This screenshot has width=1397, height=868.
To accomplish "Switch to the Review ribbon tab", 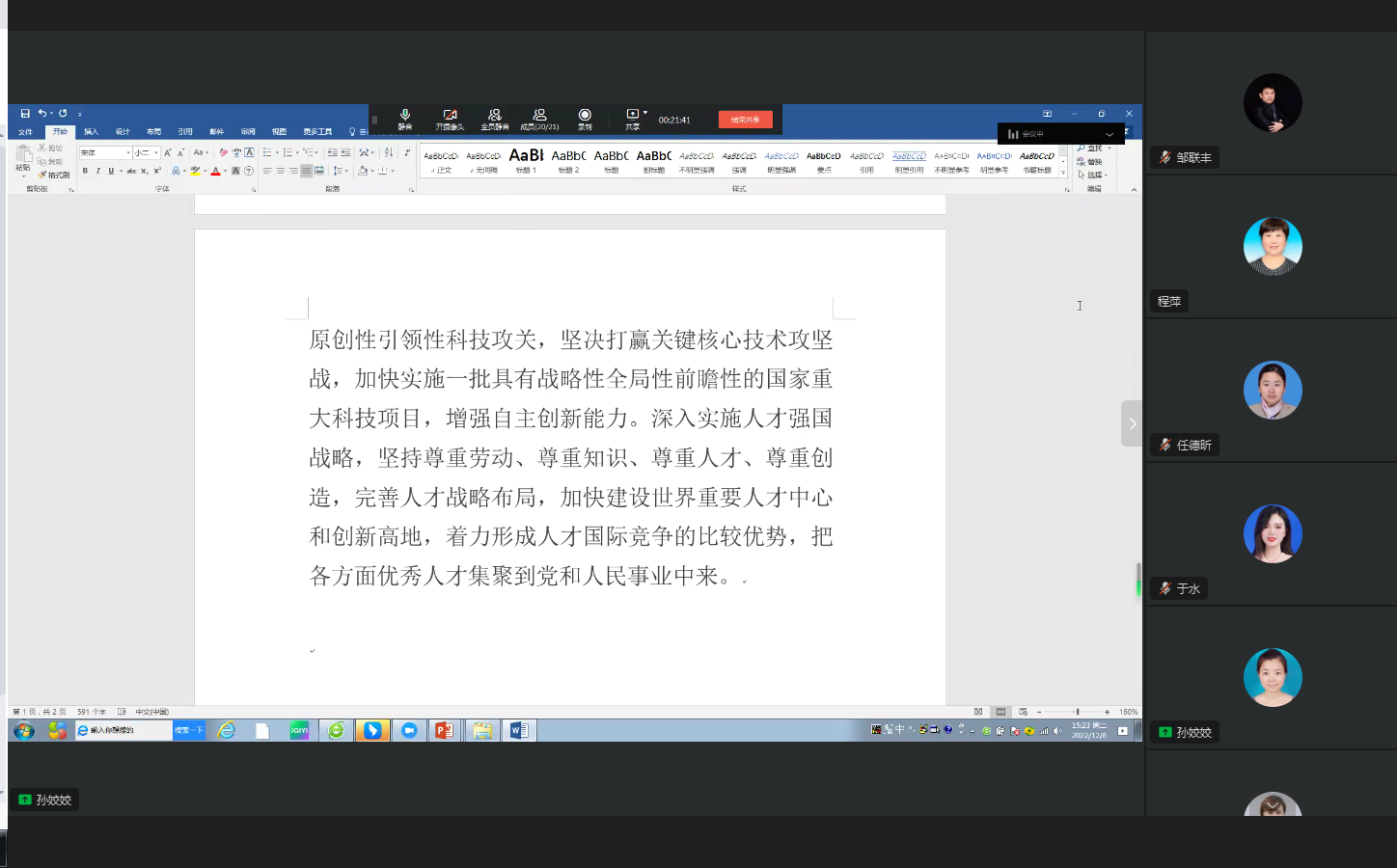I will tap(248, 131).
